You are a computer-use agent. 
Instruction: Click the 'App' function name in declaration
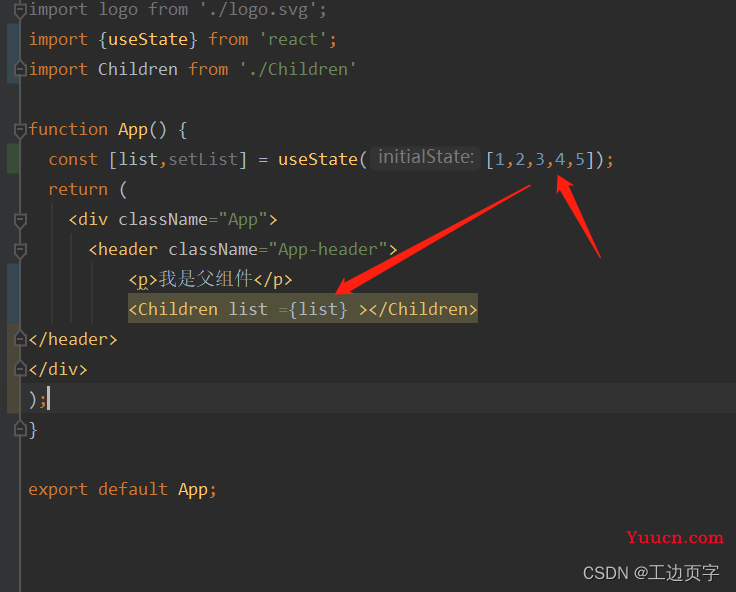tap(132, 130)
